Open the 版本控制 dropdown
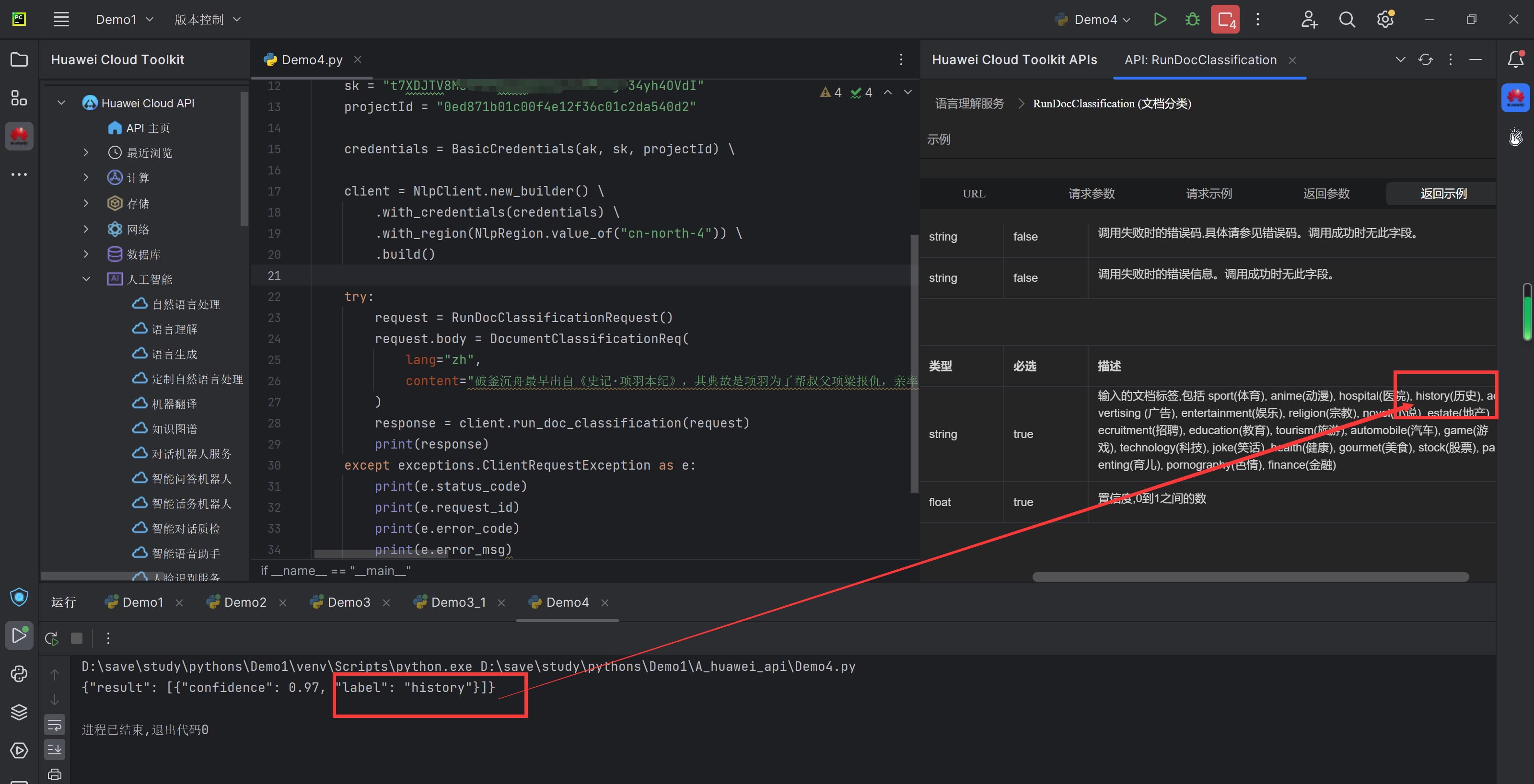The width and height of the screenshot is (1534, 784). [207, 20]
